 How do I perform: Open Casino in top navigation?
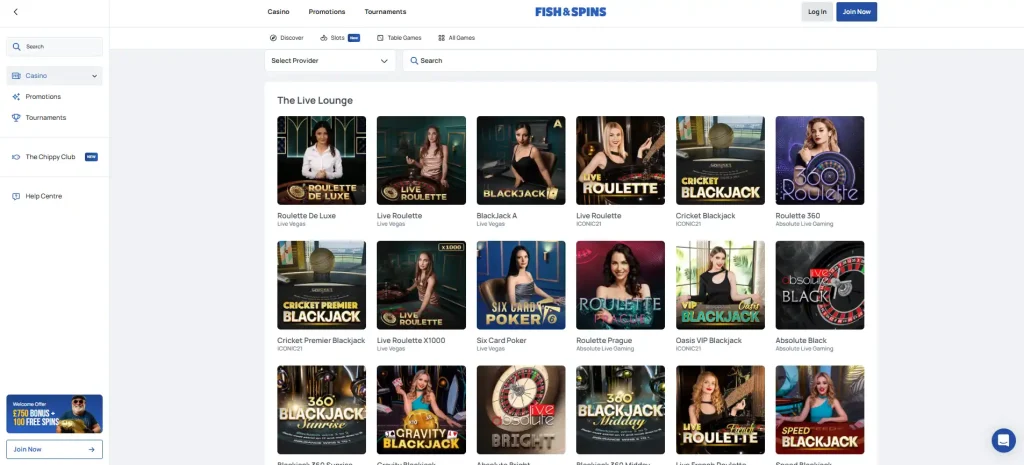click(278, 12)
